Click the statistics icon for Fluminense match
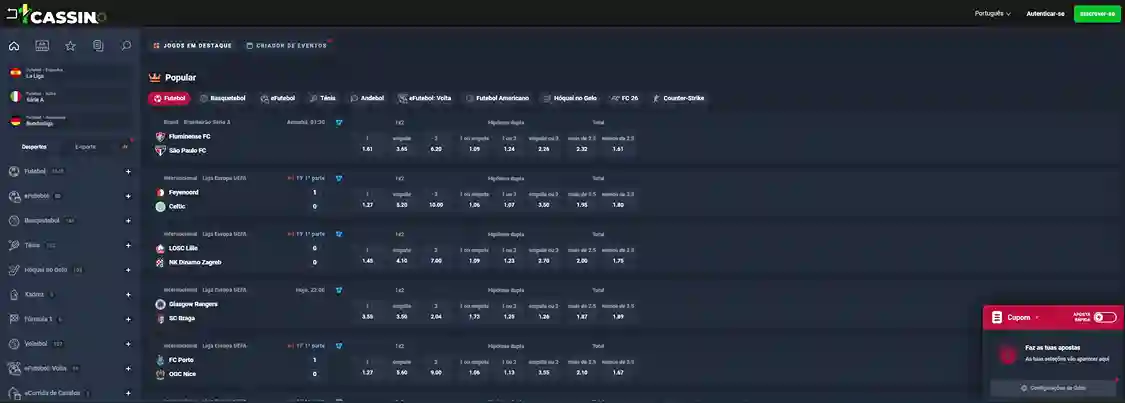1125x403 pixels. tap(339, 122)
